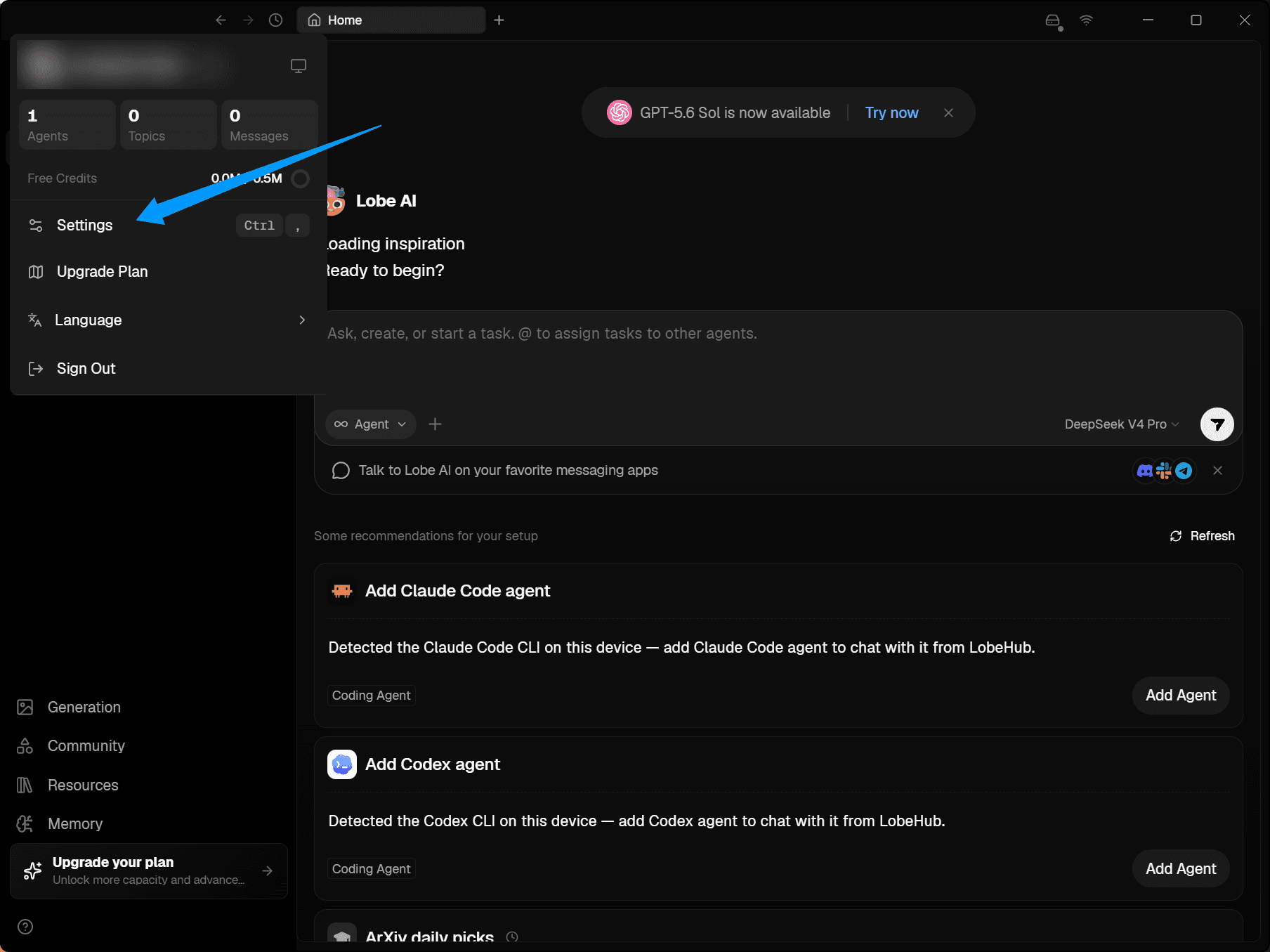Send message with round arrow button
This screenshot has height=952, width=1270.
click(1217, 424)
